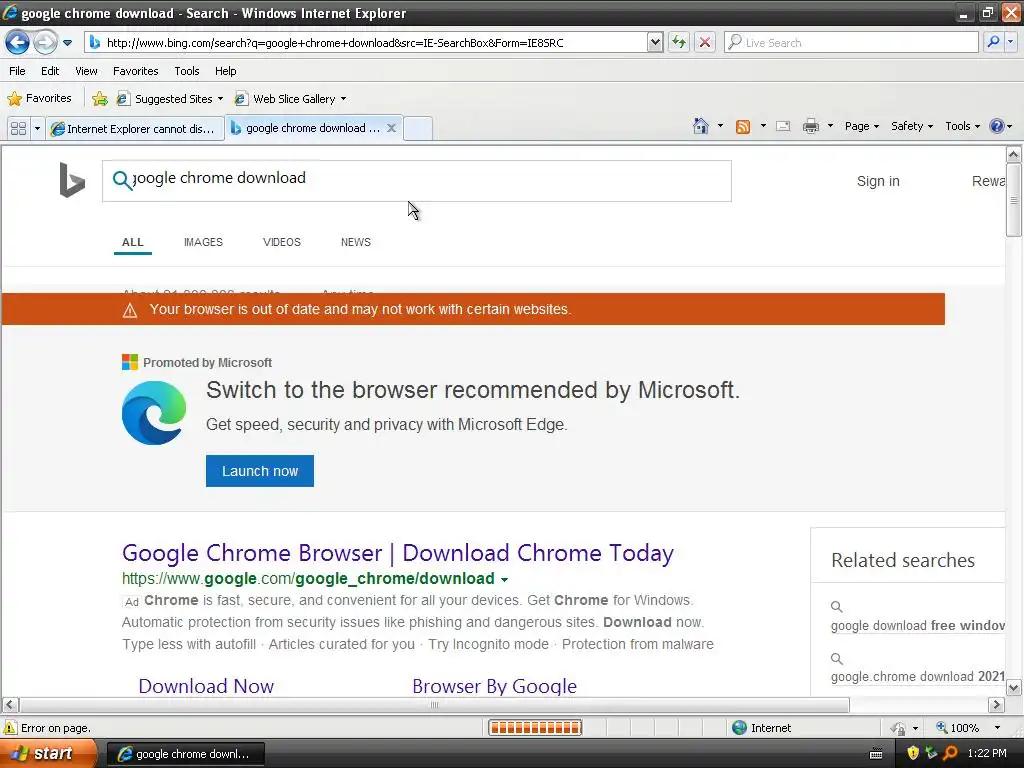
Task: Click the Bing logo
Action: point(72,180)
